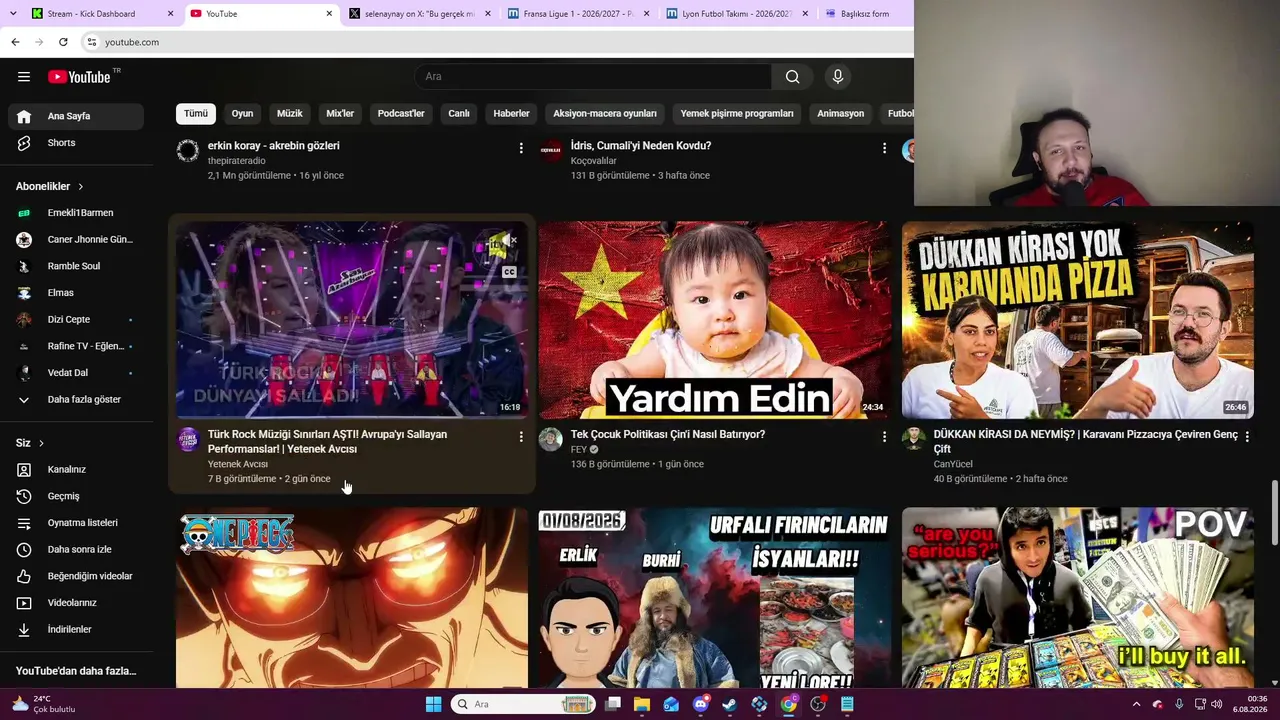Open more options for Tek Çocuk Politikası video
The width and height of the screenshot is (1280, 720).
tap(884, 437)
